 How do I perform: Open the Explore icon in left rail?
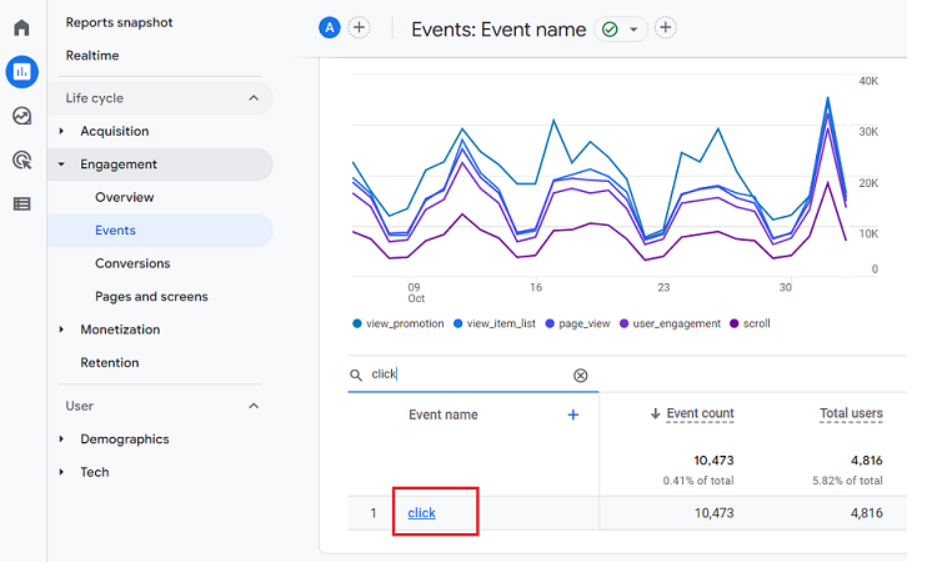pyautogui.click(x=22, y=115)
